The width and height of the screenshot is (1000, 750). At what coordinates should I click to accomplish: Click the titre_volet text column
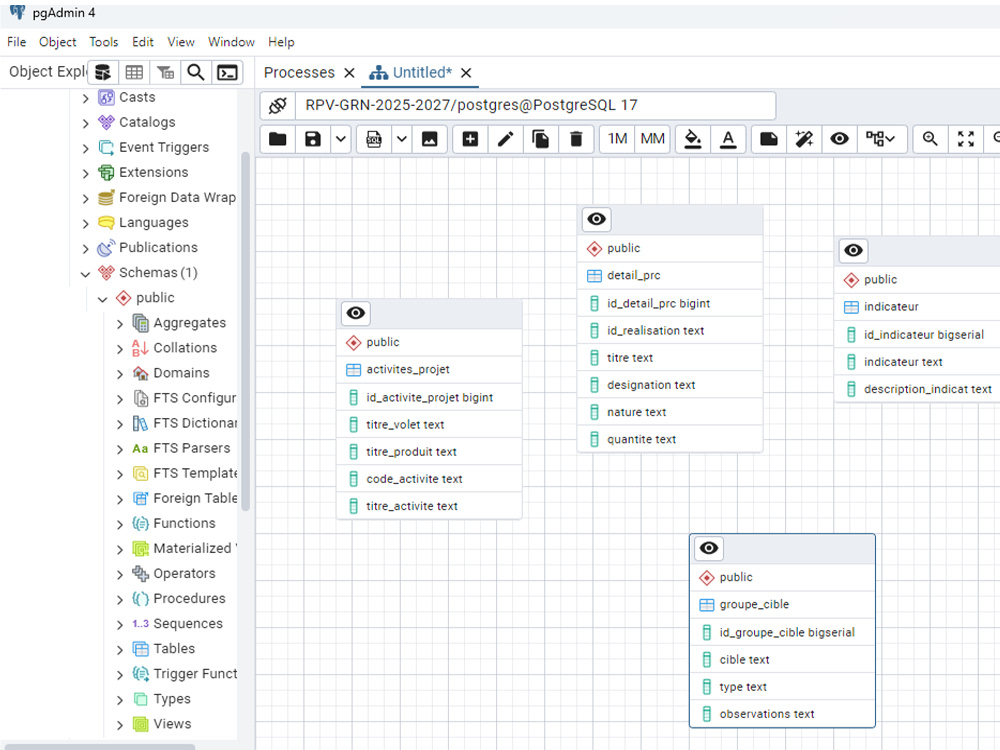click(x=429, y=425)
